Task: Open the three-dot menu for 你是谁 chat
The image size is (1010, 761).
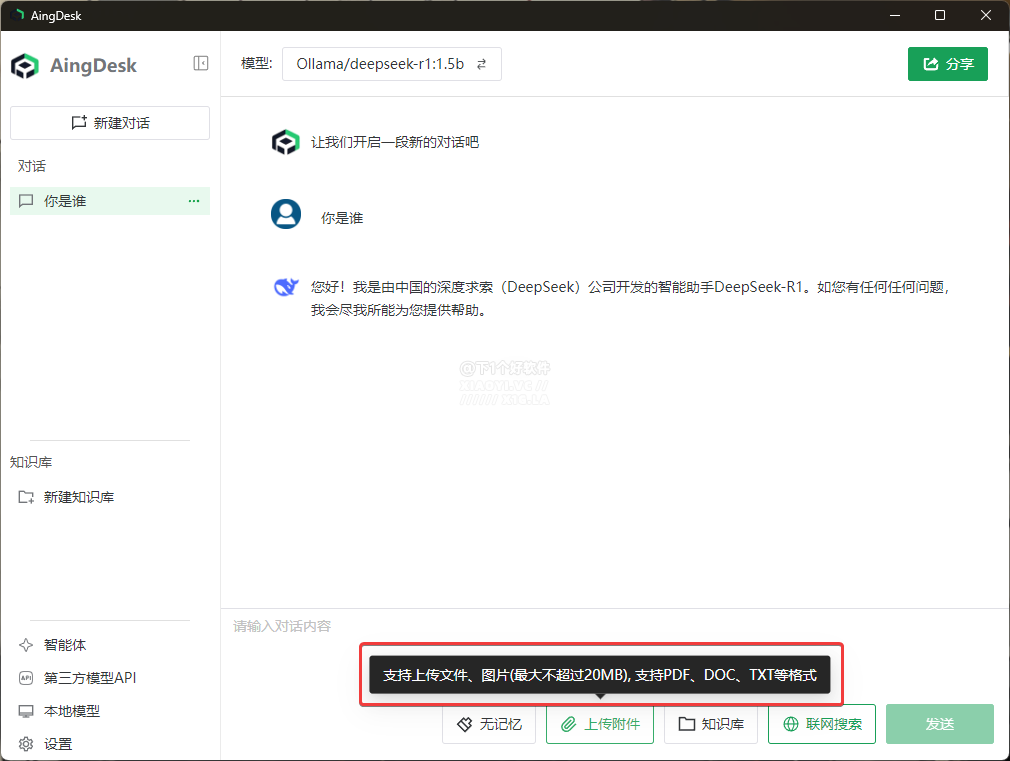Action: click(194, 201)
